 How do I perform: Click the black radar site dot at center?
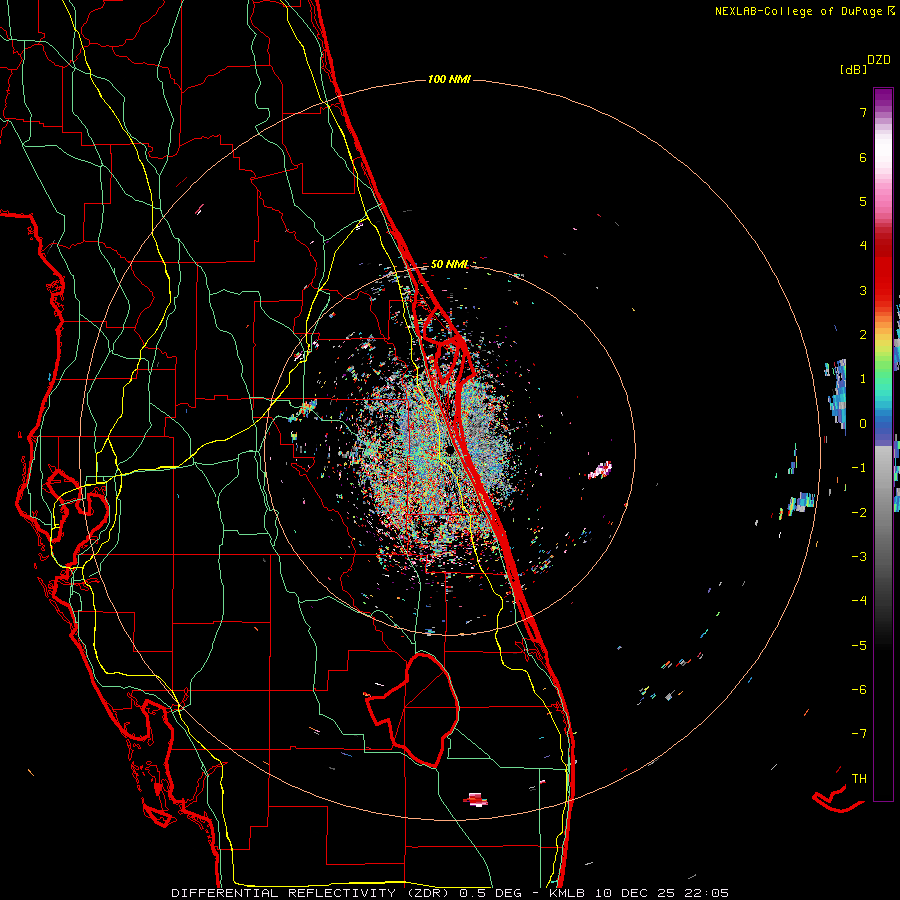click(x=449, y=451)
